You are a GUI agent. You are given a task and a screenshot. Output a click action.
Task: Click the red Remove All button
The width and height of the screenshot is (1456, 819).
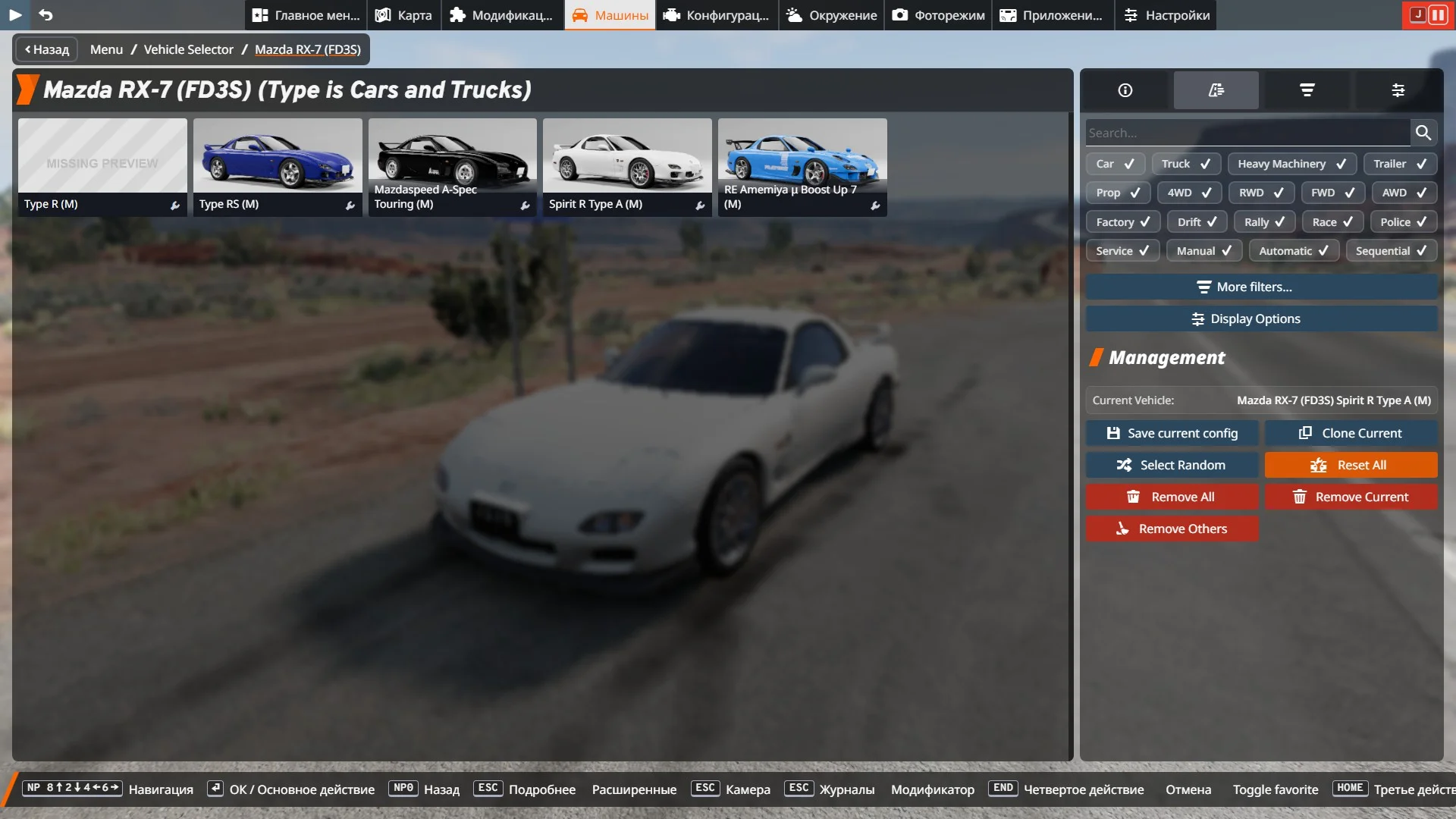pos(1172,497)
